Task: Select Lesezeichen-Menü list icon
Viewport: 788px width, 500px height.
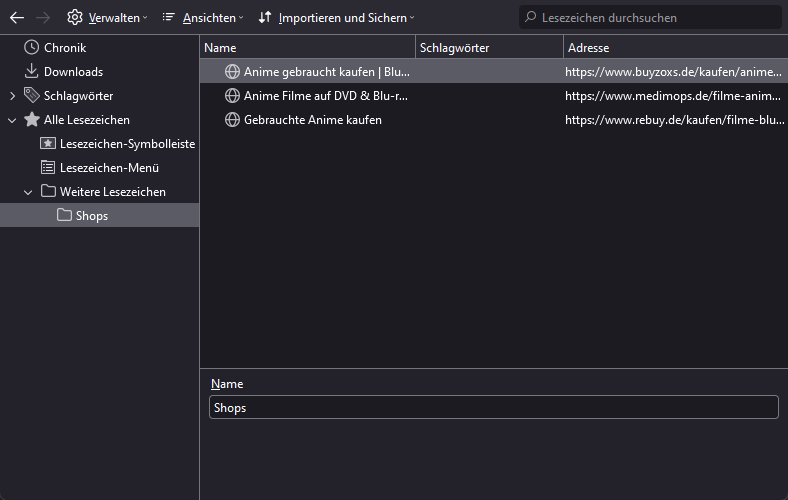Action: 48,168
